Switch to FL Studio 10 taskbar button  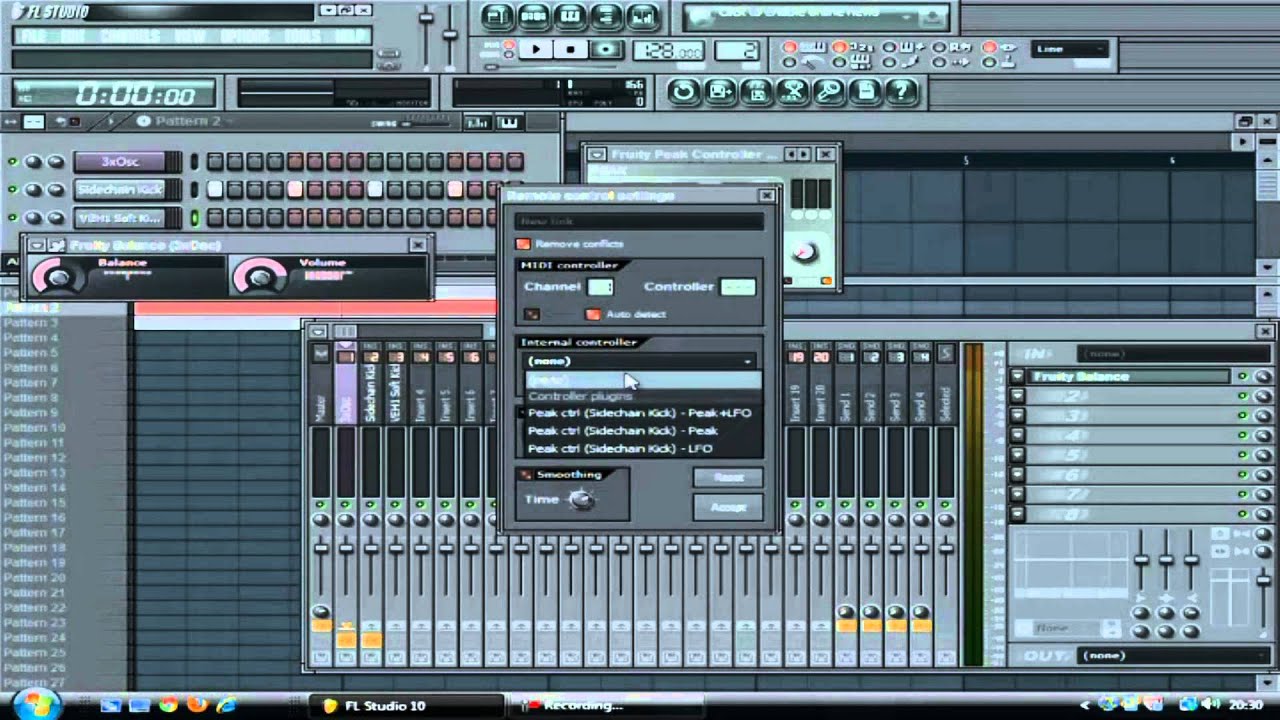tap(406, 705)
